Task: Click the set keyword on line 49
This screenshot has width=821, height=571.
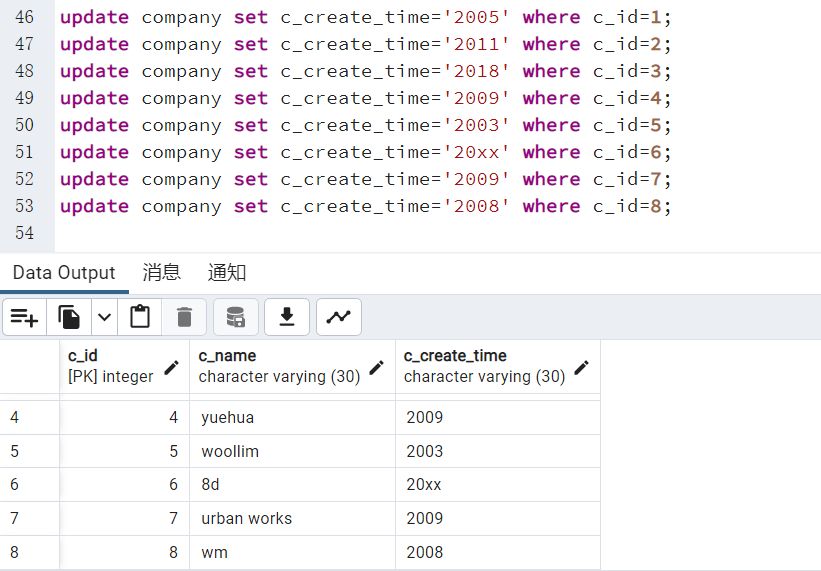Action: tap(251, 98)
